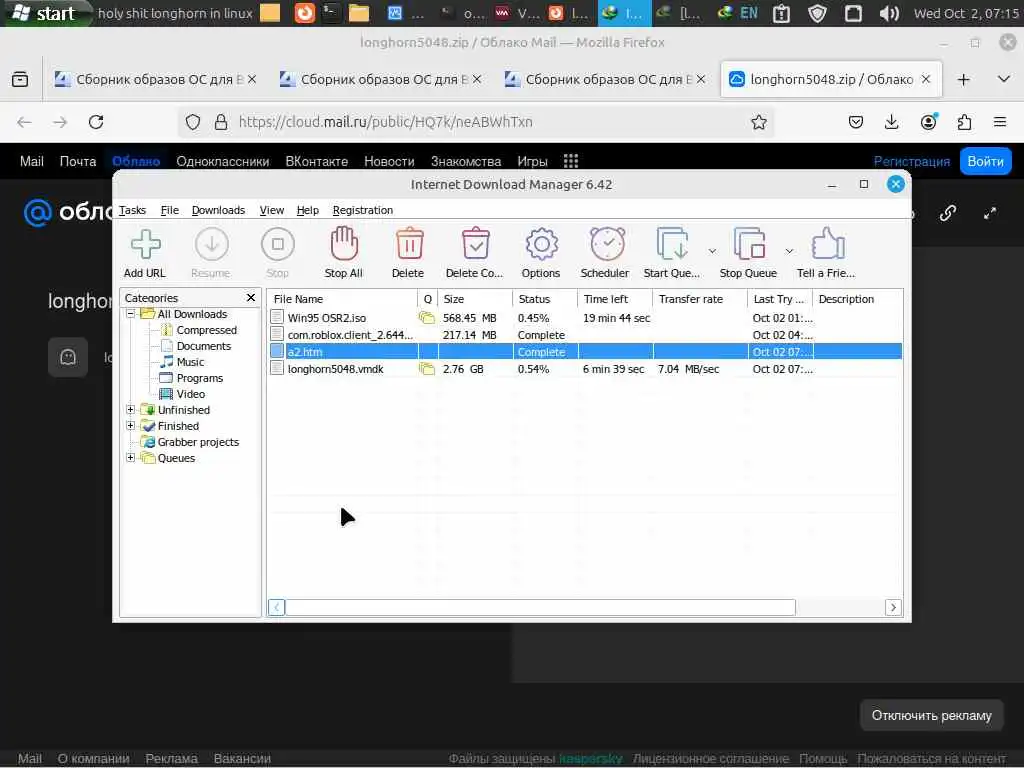Viewport: 1024px width, 768px height.
Task: Open Firefox list all tabs chevron
Action: (1004, 79)
